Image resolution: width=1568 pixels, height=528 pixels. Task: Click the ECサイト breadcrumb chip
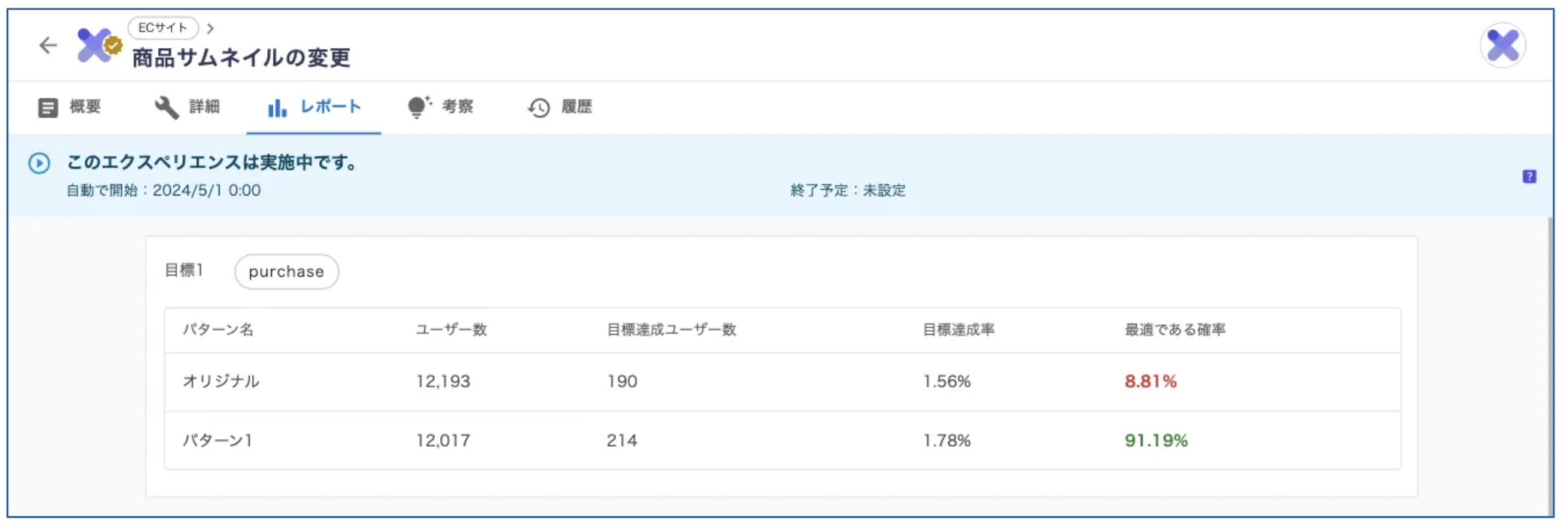(x=163, y=28)
